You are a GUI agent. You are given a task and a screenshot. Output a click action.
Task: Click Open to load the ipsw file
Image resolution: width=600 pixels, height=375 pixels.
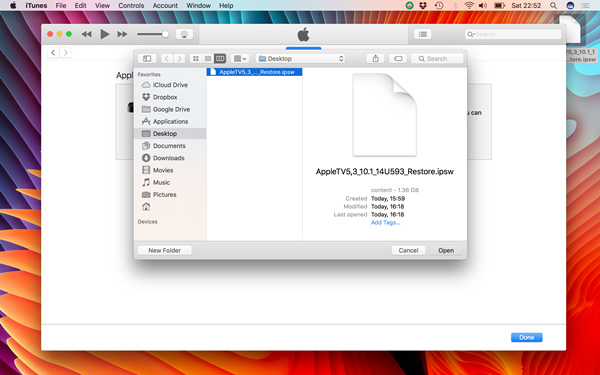[x=446, y=250]
